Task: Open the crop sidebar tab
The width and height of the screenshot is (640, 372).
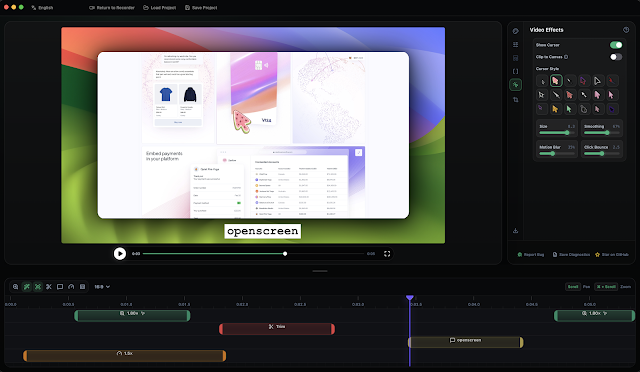Action: [x=516, y=100]
